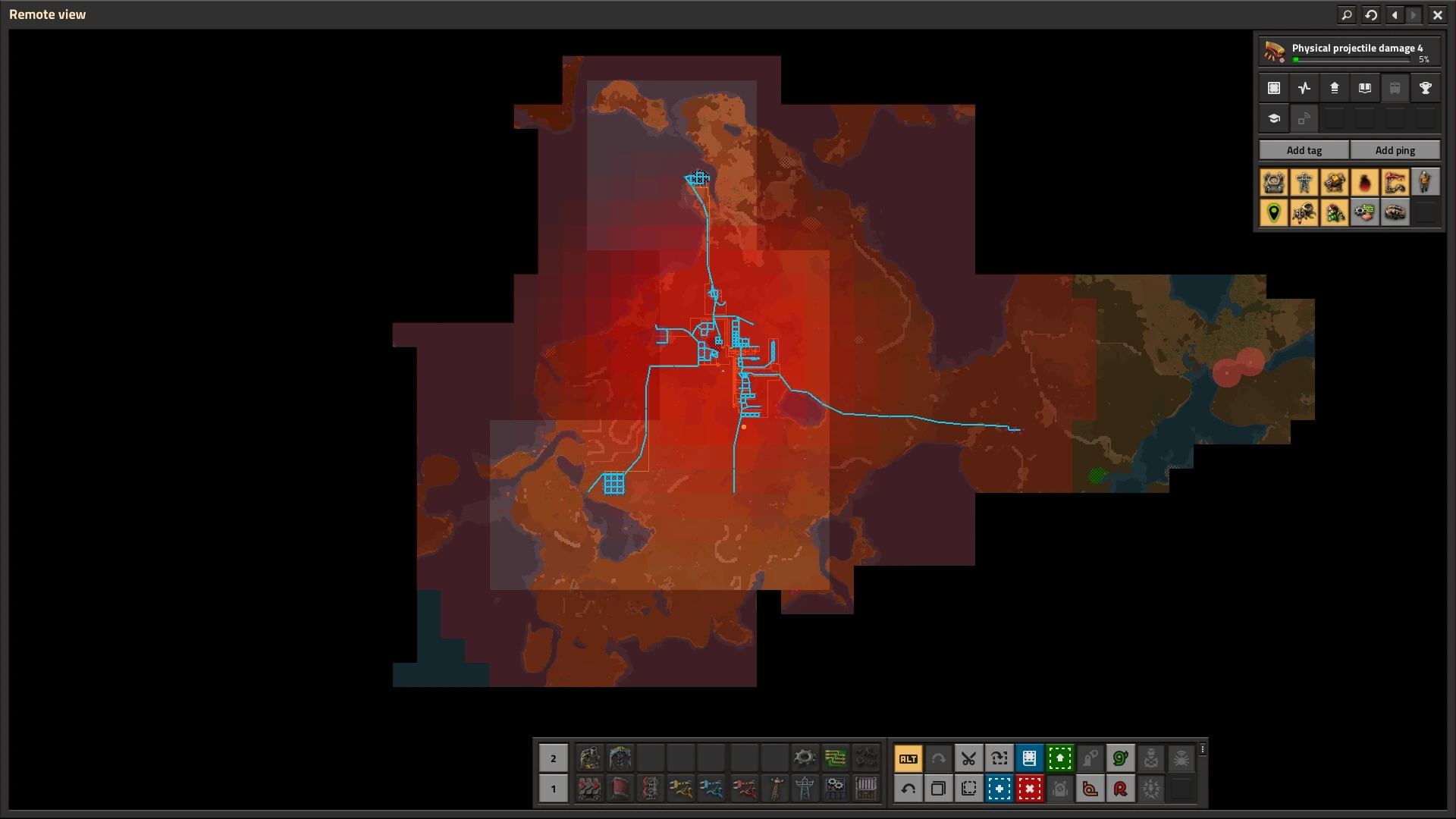This screenshot has width=1456, height=819.
Task: Toggle the enemy nest map filter
Action: 1395,213
